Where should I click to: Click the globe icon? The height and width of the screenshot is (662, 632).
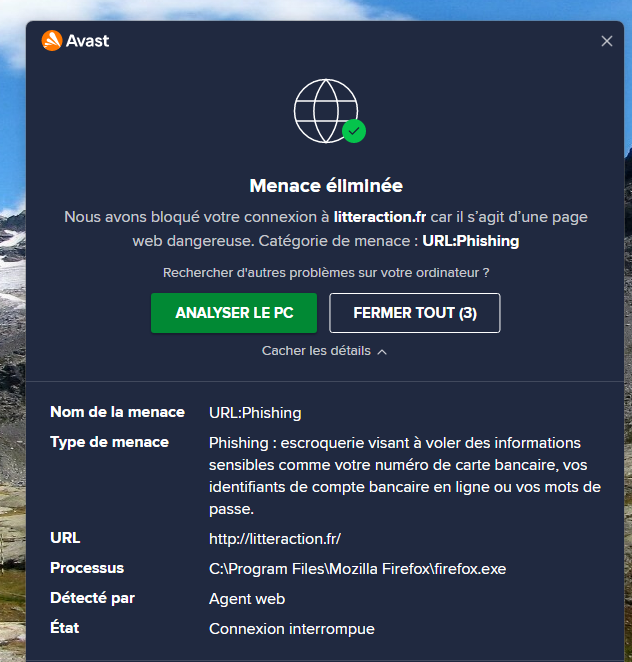tap(325, 109)
